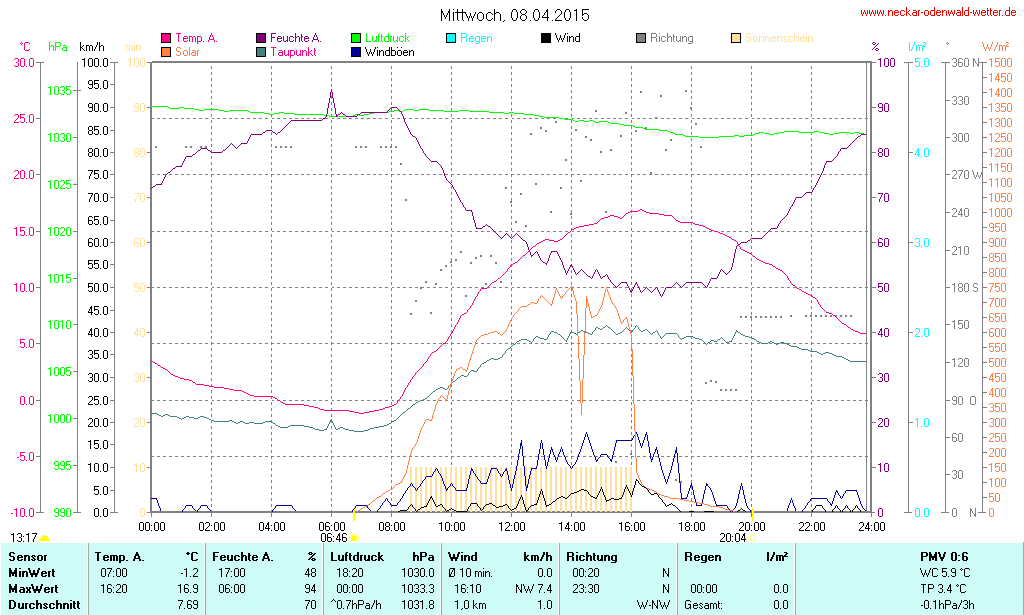Click the beige Sonnenschein legend square
Viewport: 1024px width, 615px height.
pos(736,39)
